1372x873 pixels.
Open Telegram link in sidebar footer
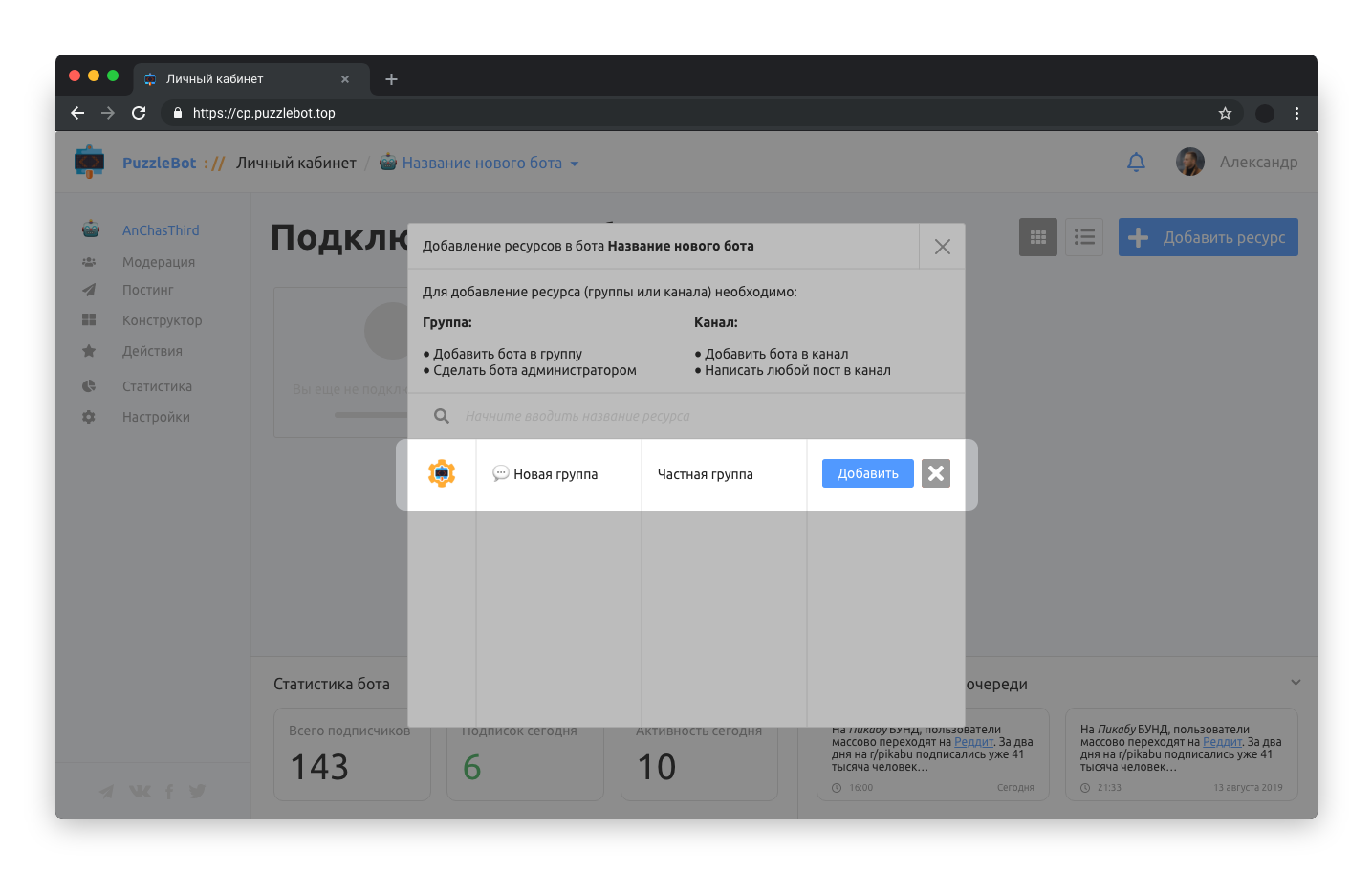pyautogui.click(x=107, y=791)
